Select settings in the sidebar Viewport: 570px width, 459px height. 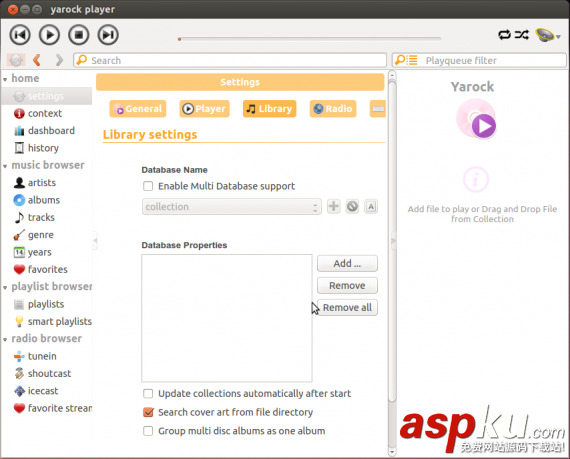47,96
